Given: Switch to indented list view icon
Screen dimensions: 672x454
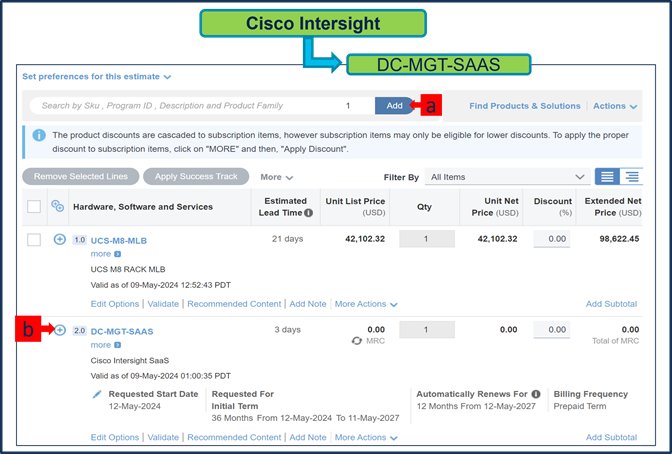Looking at the screenshot, I should pyautogui.click(x=631, y=177).
